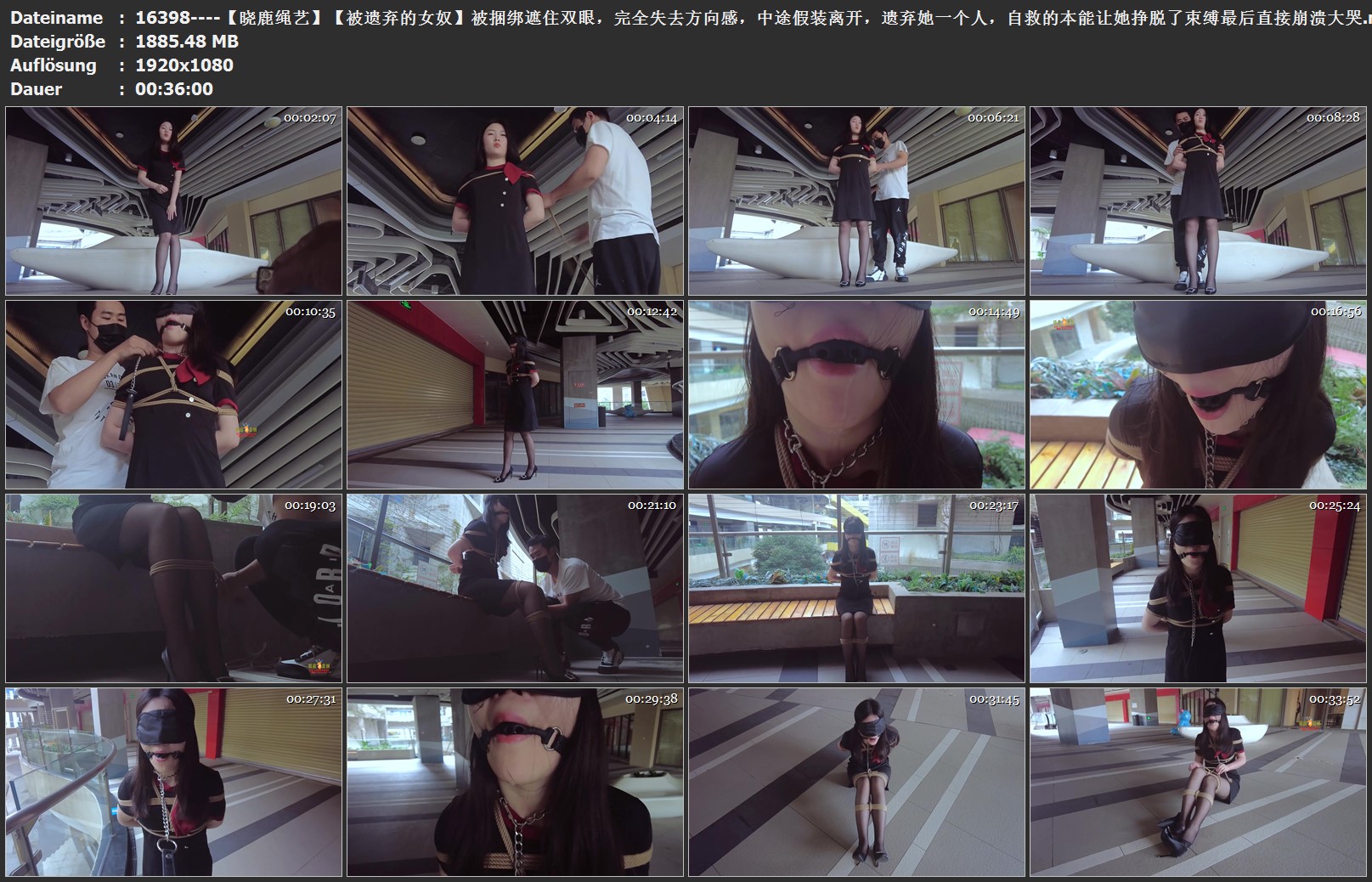Open the thumbnail timestamped 00:02:07
Screen dimensions: 1372x882
click(174, 201)
